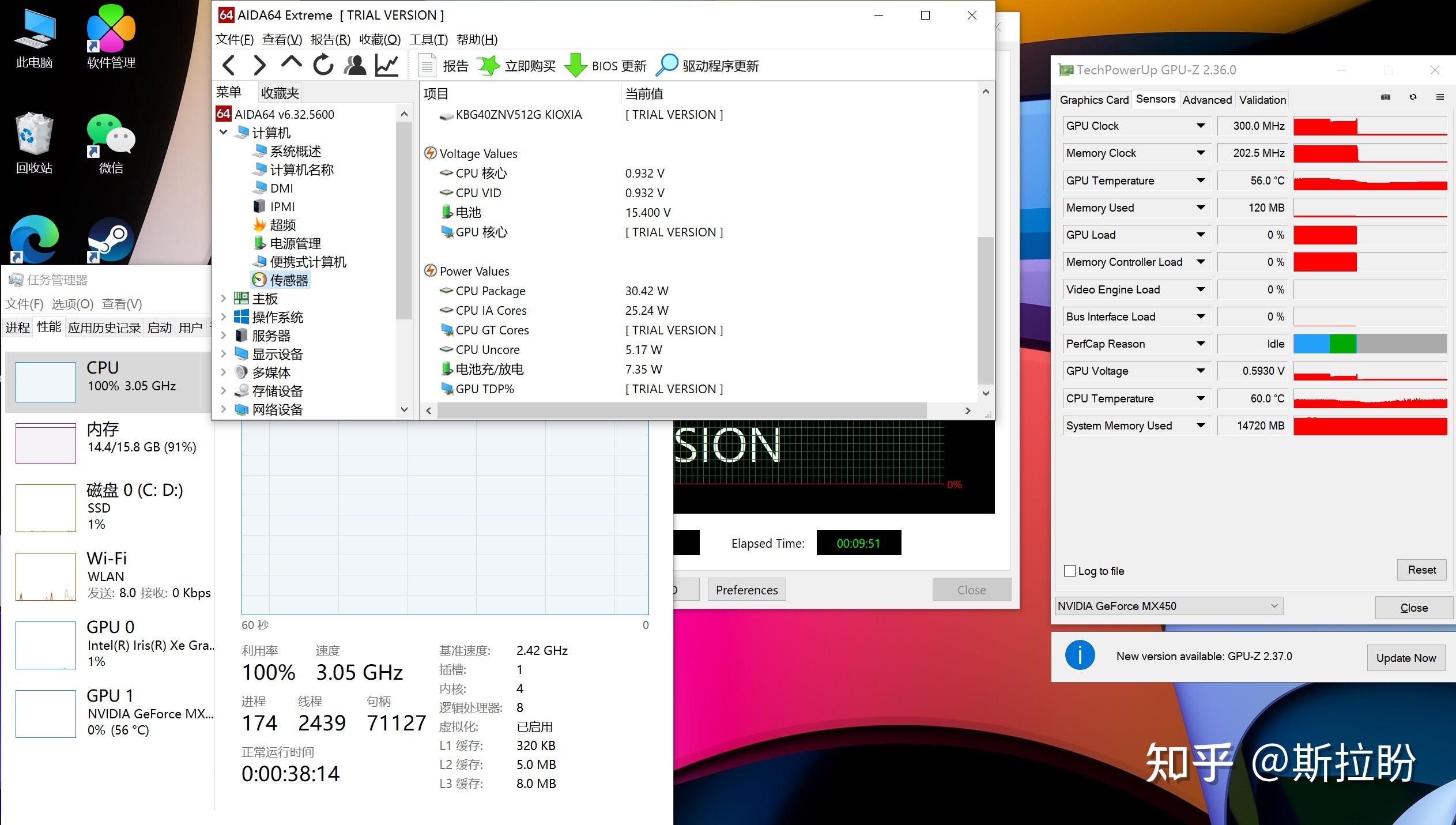Switch to GPU-Z Graphics Card tab
The height and width of the screenshot is (825, 1456).
(1094, 100)
